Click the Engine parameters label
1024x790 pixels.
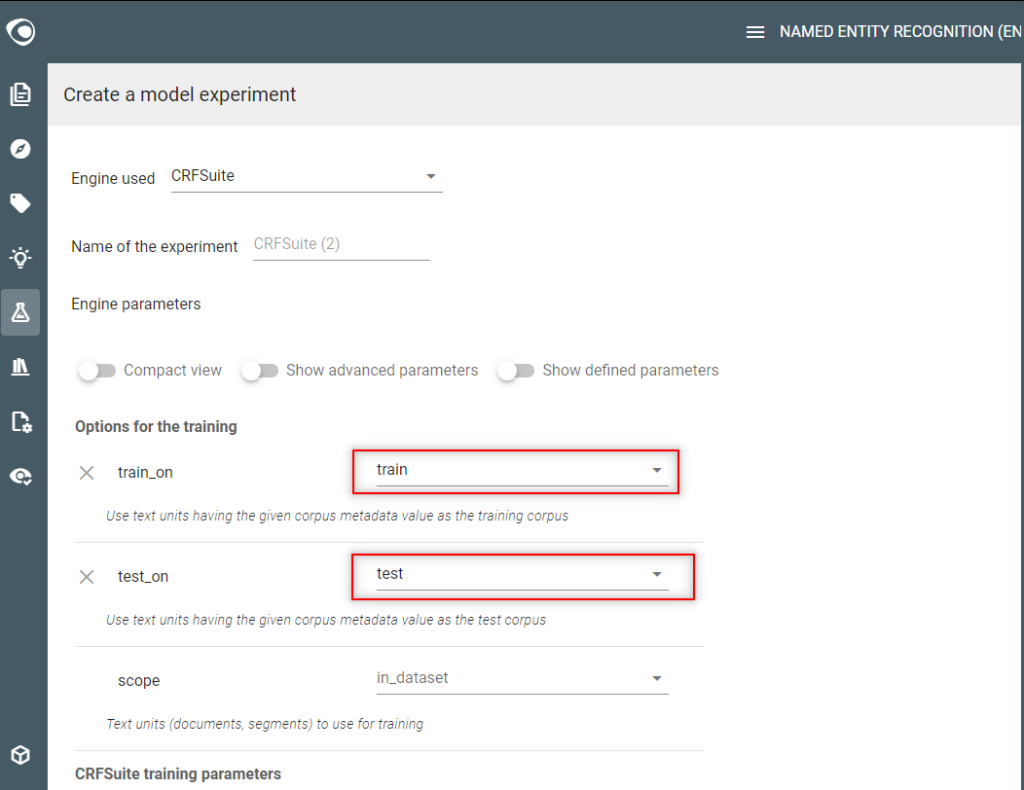coord(136,304)
